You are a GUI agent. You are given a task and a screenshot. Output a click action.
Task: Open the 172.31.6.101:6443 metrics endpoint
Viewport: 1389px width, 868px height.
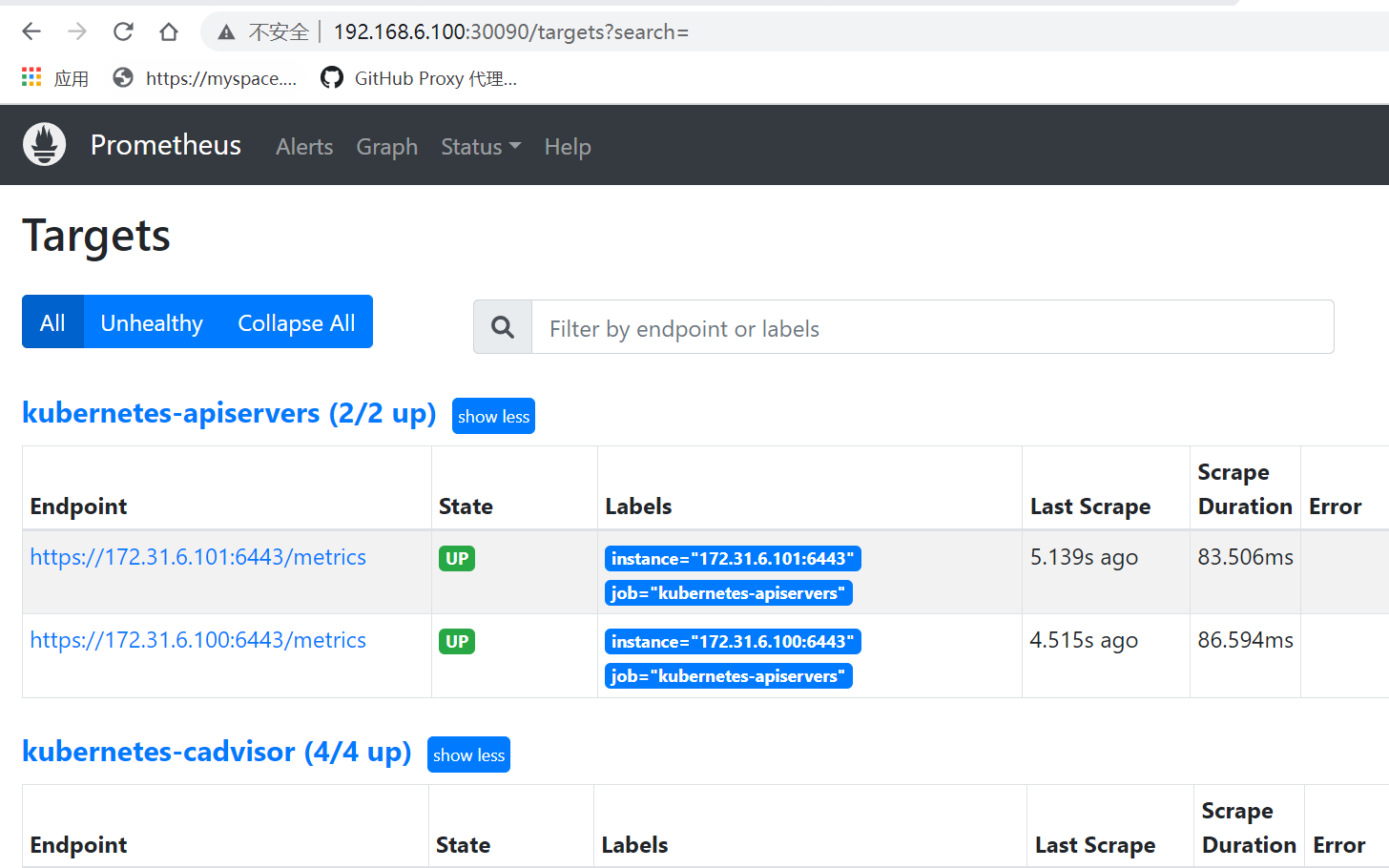point(198,557)
